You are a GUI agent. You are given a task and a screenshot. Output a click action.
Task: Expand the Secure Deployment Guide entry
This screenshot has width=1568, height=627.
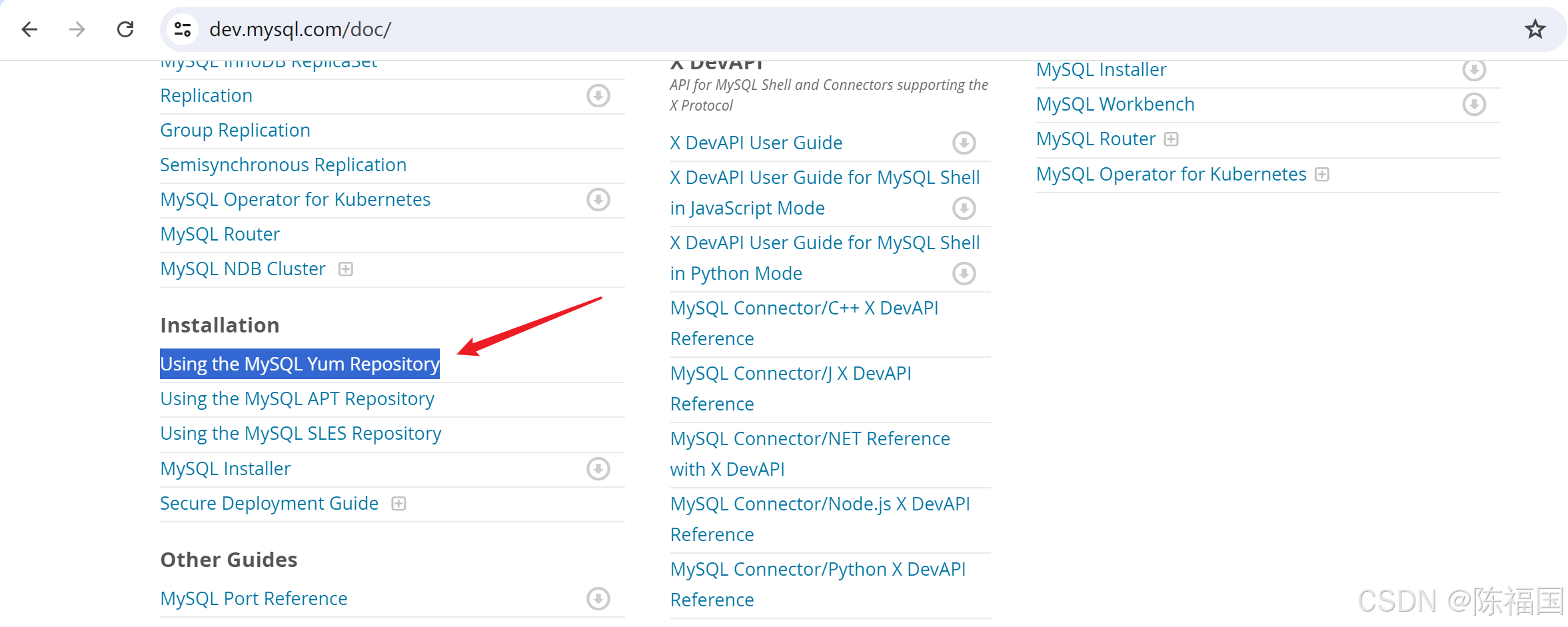tap(398, 504)
